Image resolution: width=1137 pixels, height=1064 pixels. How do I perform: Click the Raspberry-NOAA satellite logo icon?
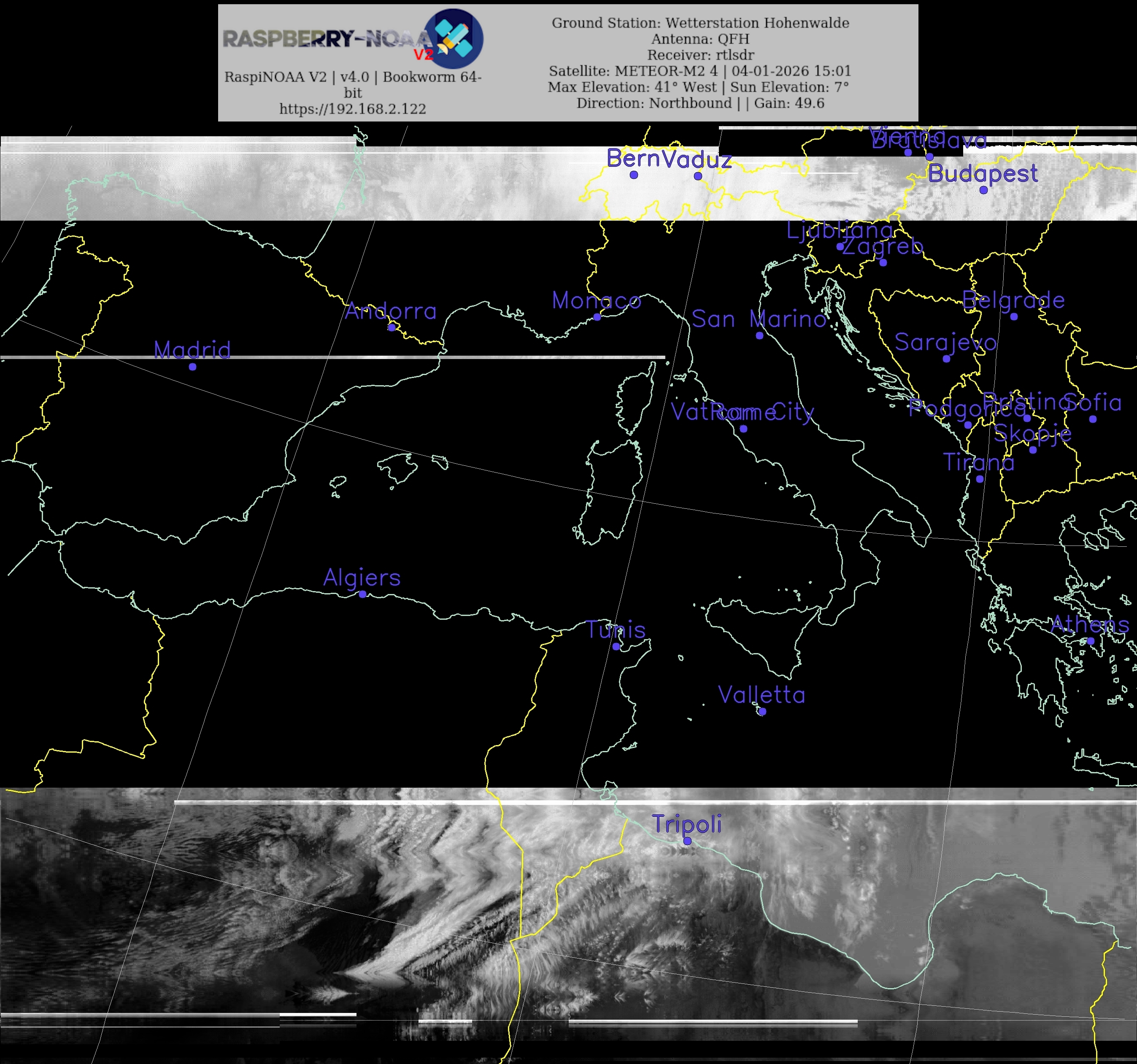[x=455, y=38]
